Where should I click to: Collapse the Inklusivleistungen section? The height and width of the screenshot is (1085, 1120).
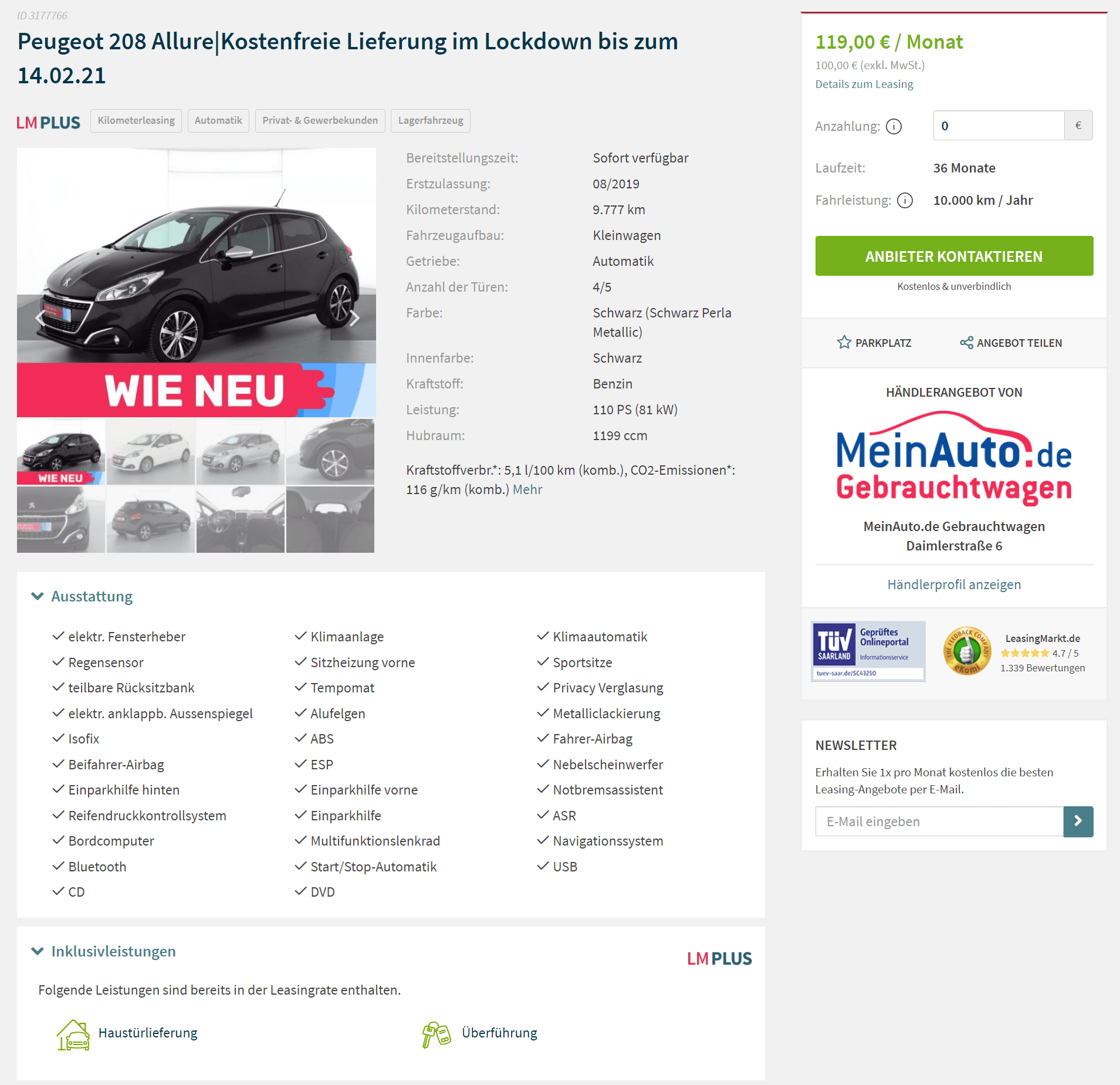(x=38, y=951)
